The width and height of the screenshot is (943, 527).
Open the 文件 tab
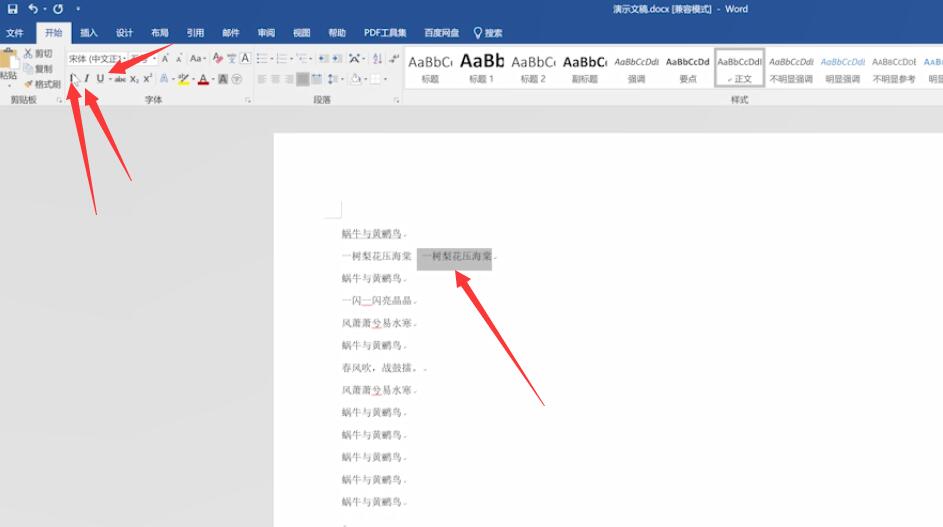(x=15, y=32)
